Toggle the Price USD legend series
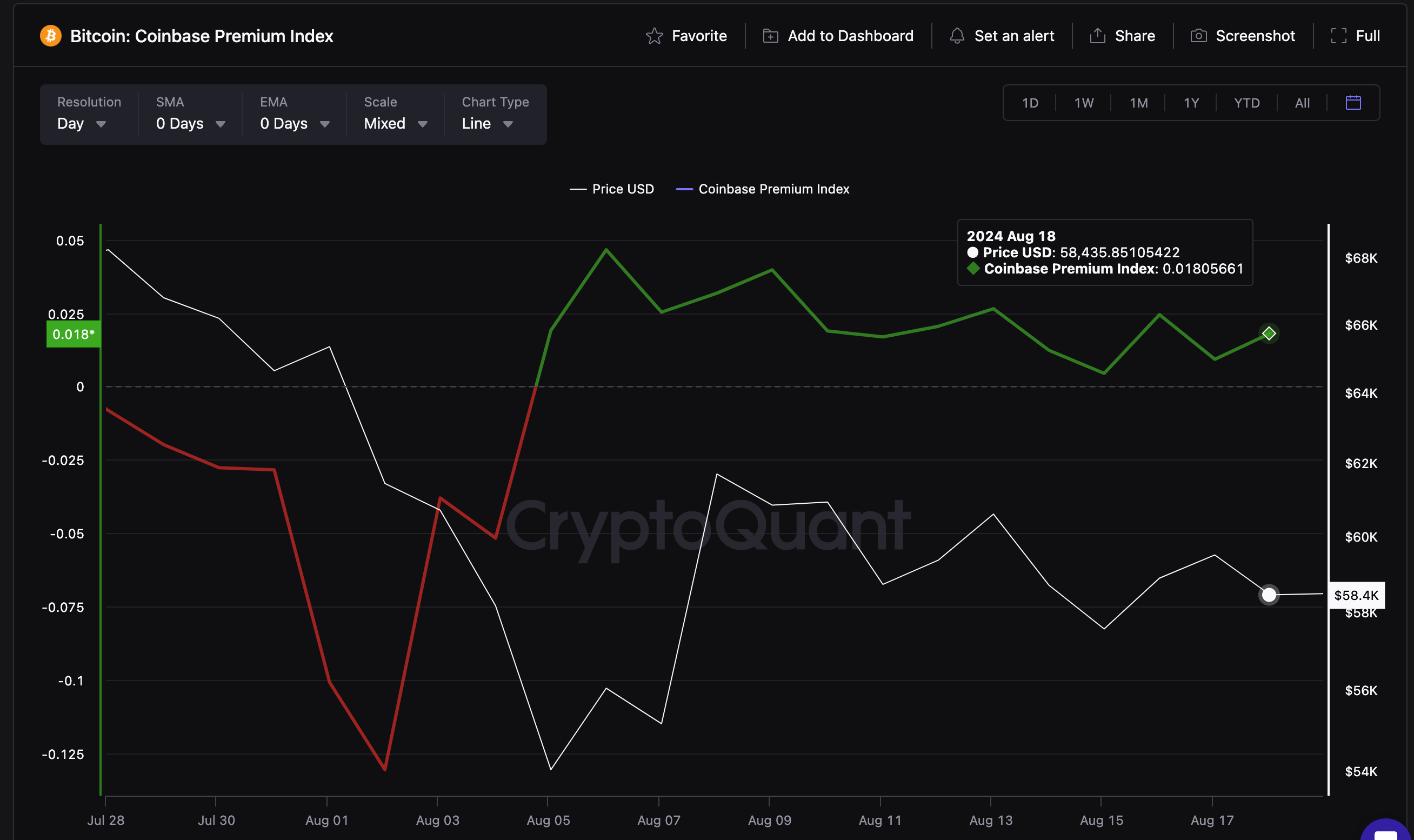Screen dimensions: 1414x840 611,189
